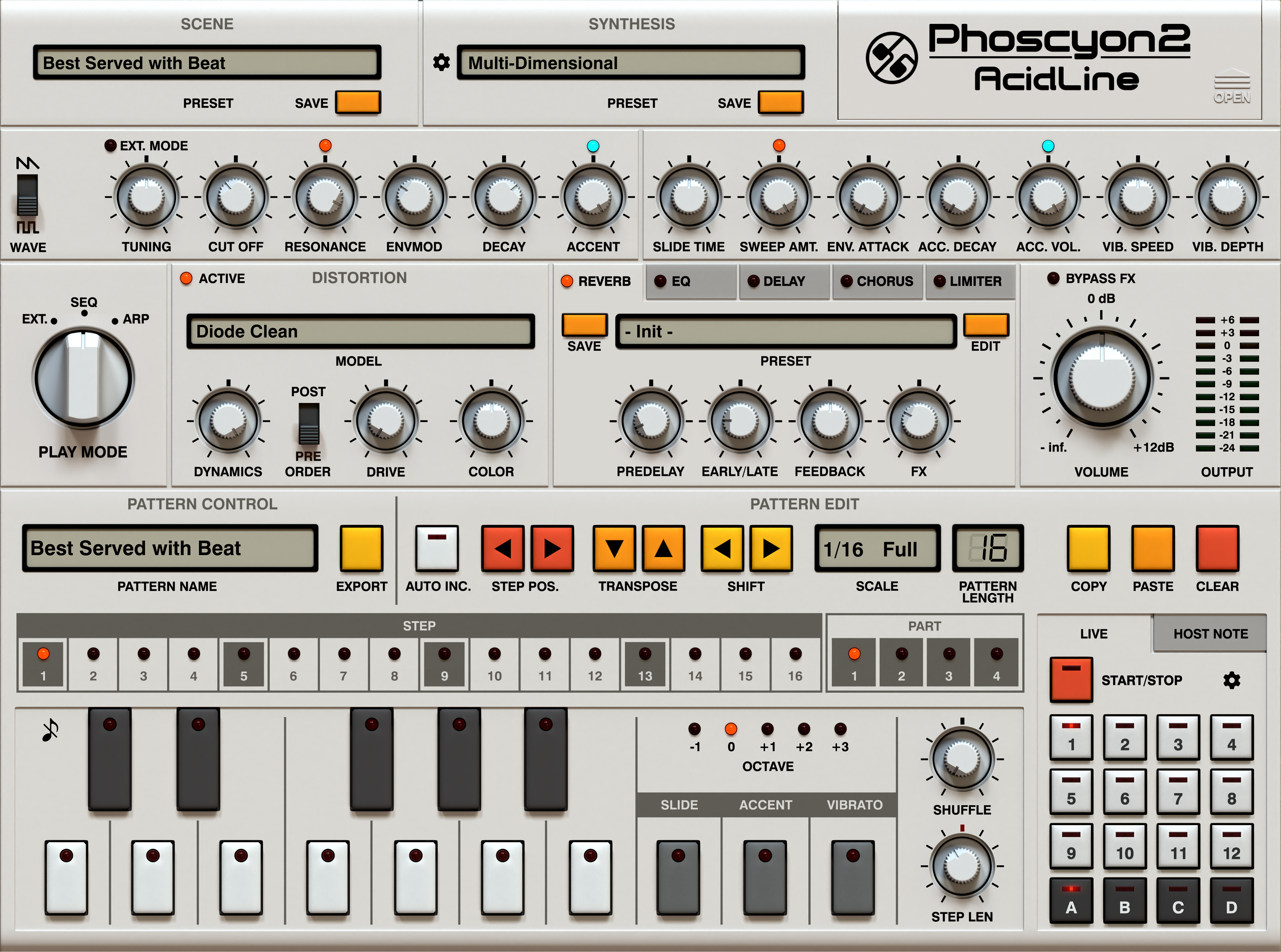Toggle the VIBRATO key
The image size is (1281, 952).
[853, 877]
